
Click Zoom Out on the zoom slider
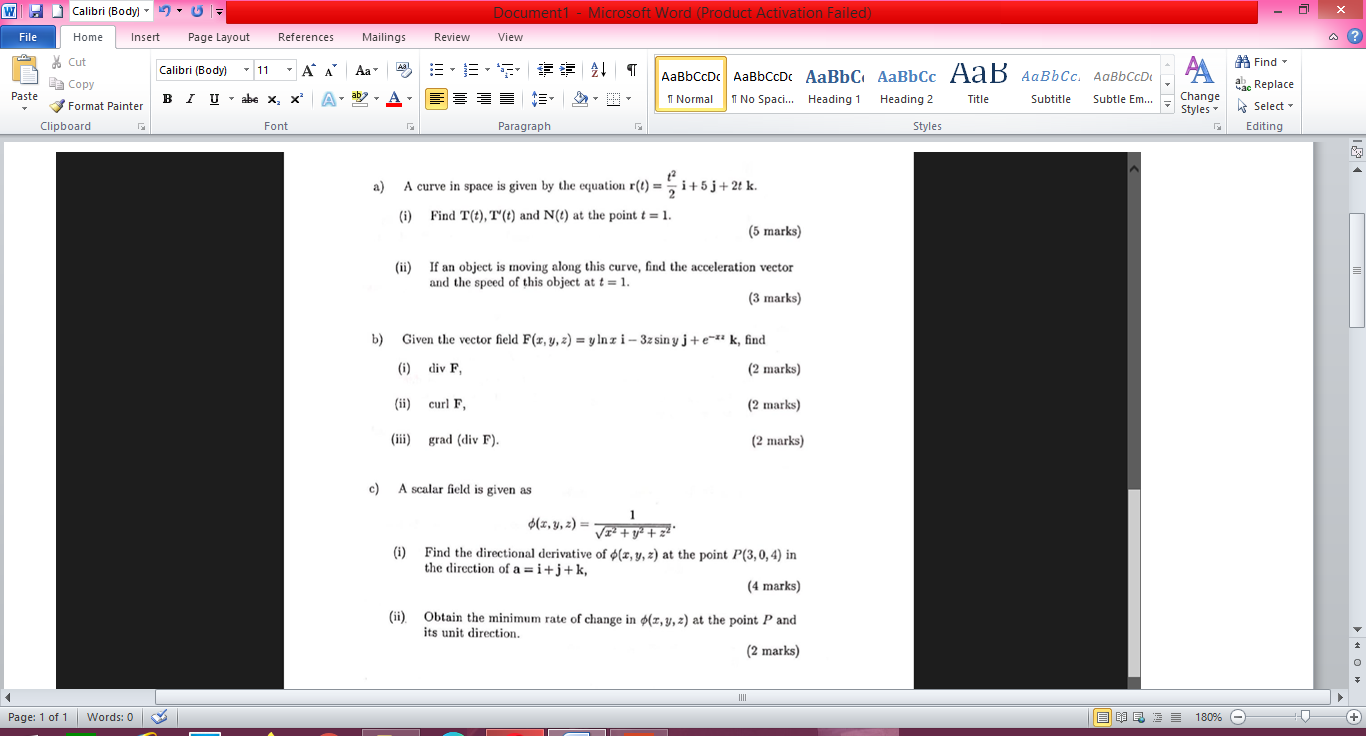(x=1237, y=717)
